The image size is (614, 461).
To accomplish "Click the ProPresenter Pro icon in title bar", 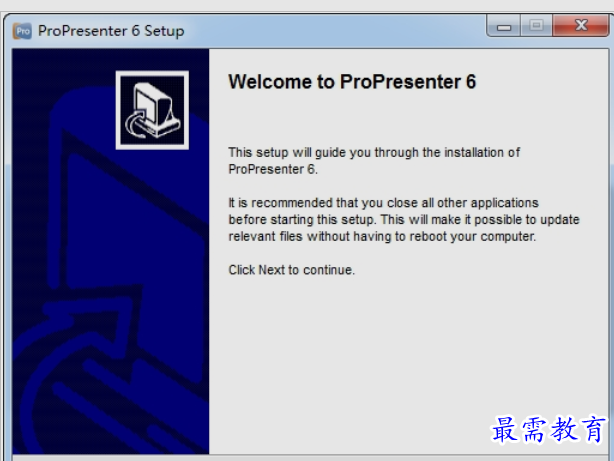I will (x=22, y=31).
